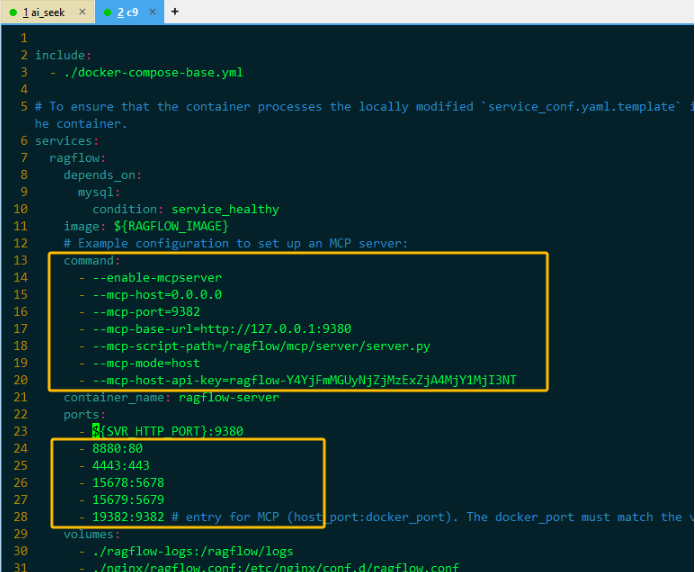This screenshot has height=572, width=695.
Task: Click the 'container_name:' key on line 21
Action: [x=117, y=397]
